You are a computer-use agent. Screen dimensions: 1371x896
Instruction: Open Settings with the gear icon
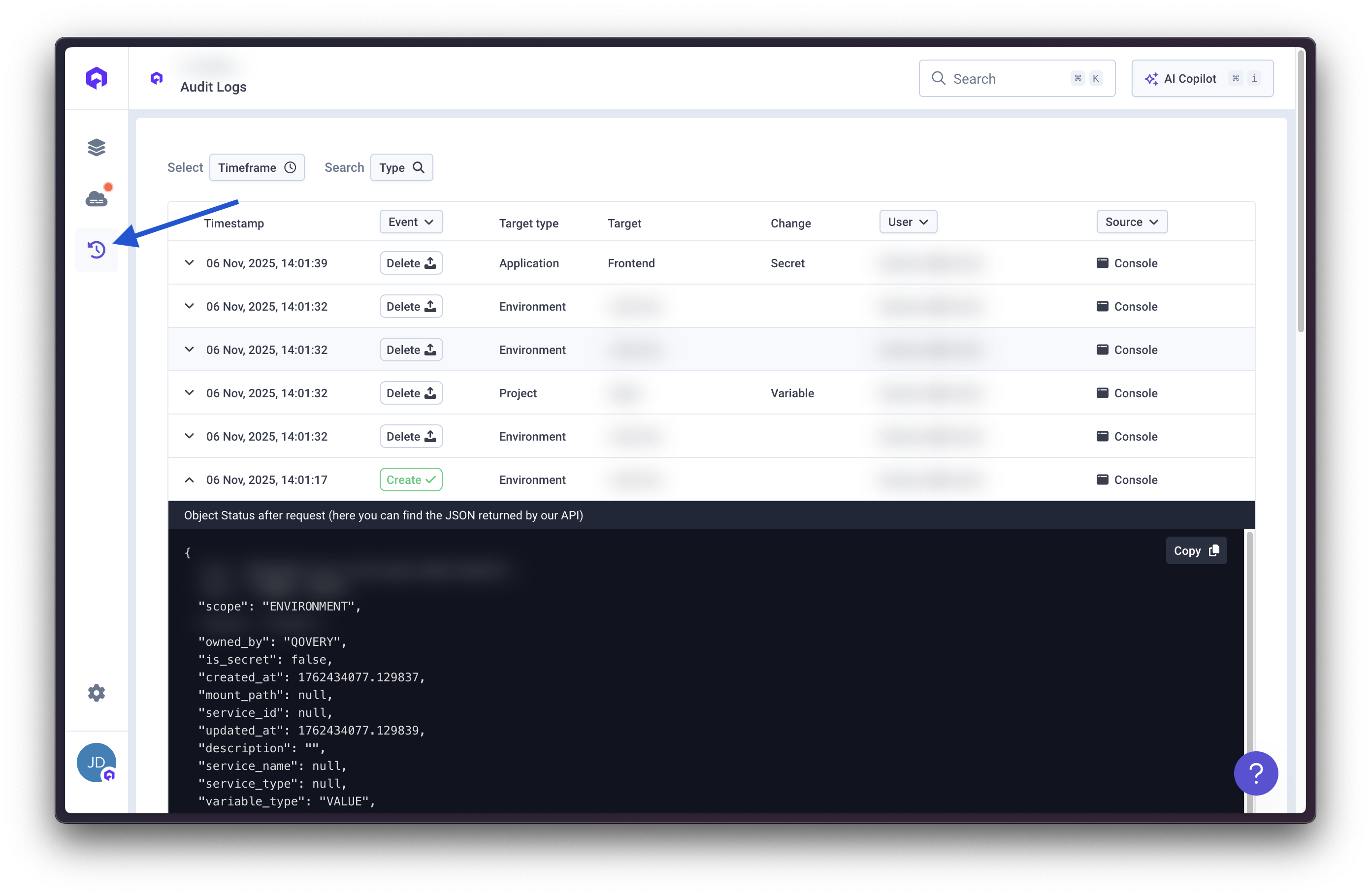point(96,693)
